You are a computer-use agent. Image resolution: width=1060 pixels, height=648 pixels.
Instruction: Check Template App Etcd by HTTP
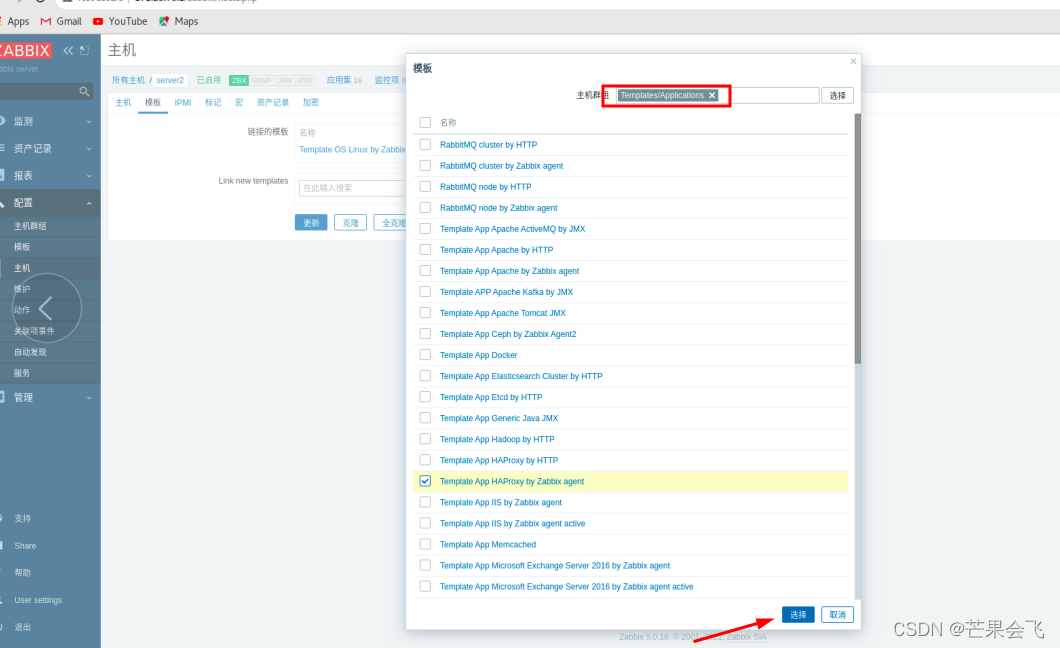click(425, 397)
